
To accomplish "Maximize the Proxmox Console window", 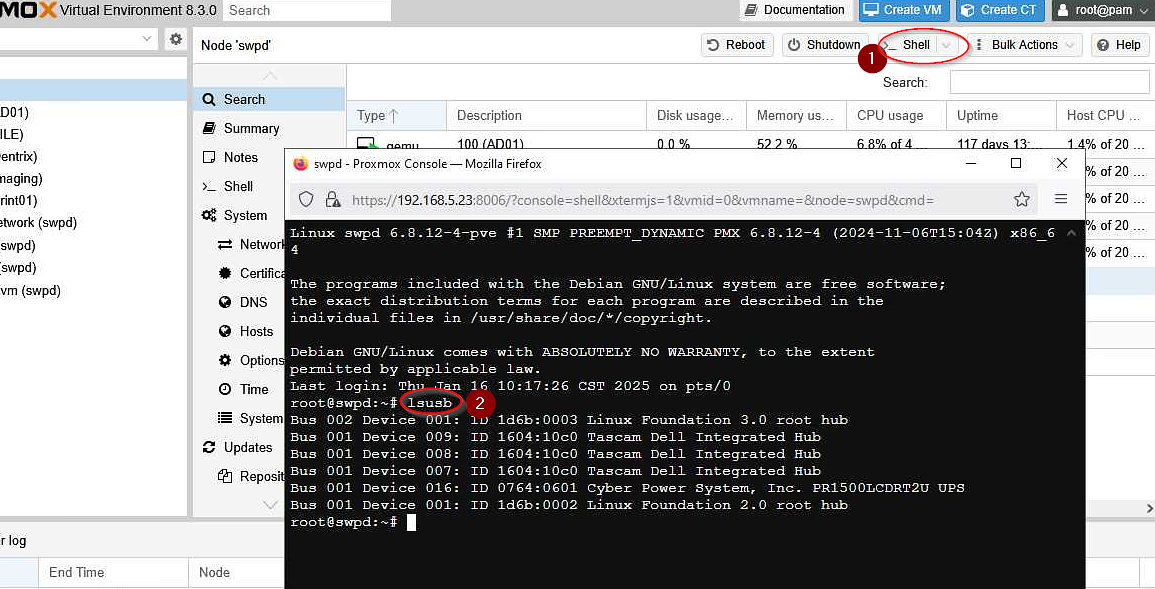I will click(x=1016, y=163).
